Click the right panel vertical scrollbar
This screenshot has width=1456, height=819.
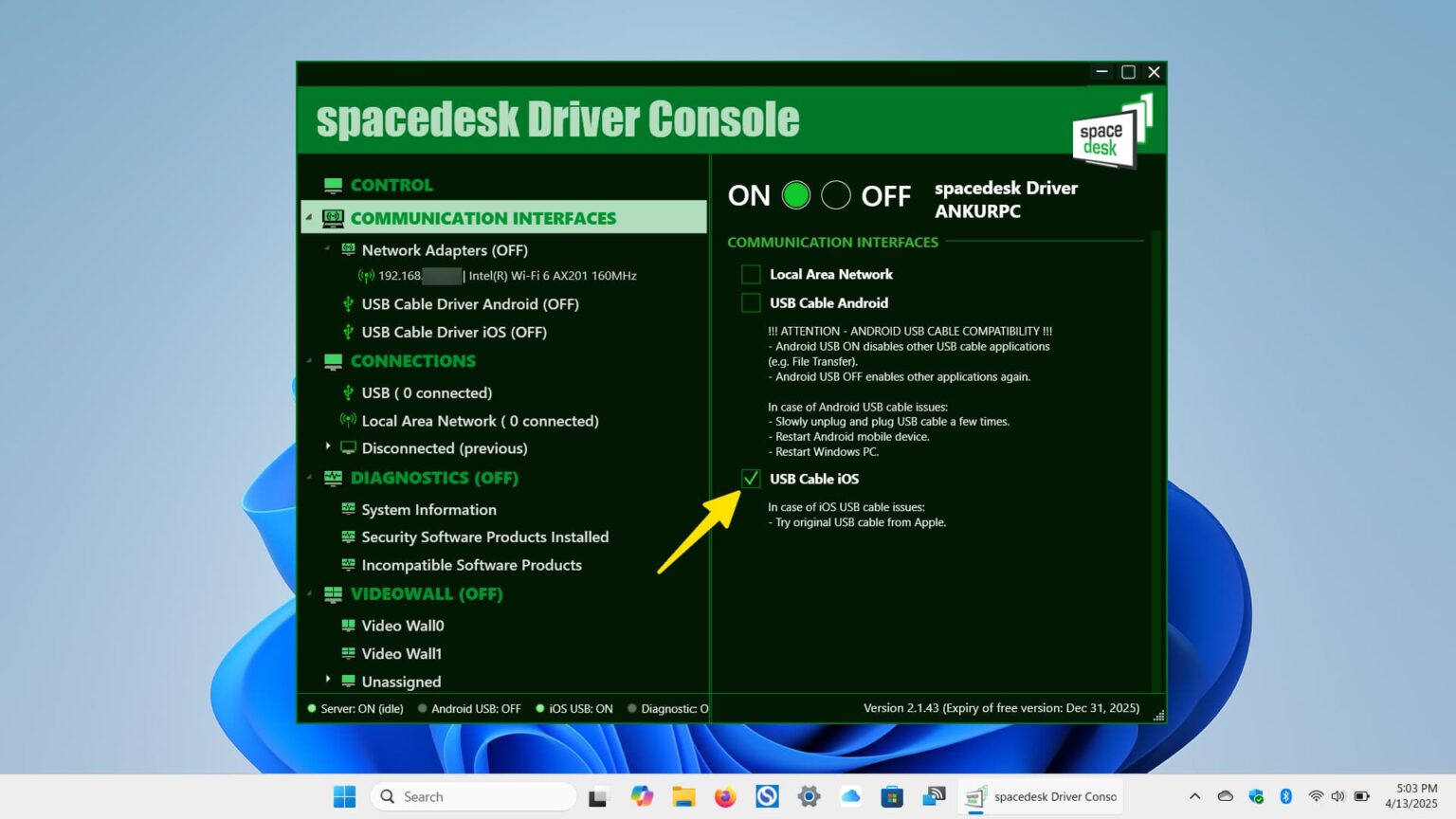(x=1156, y=461)
